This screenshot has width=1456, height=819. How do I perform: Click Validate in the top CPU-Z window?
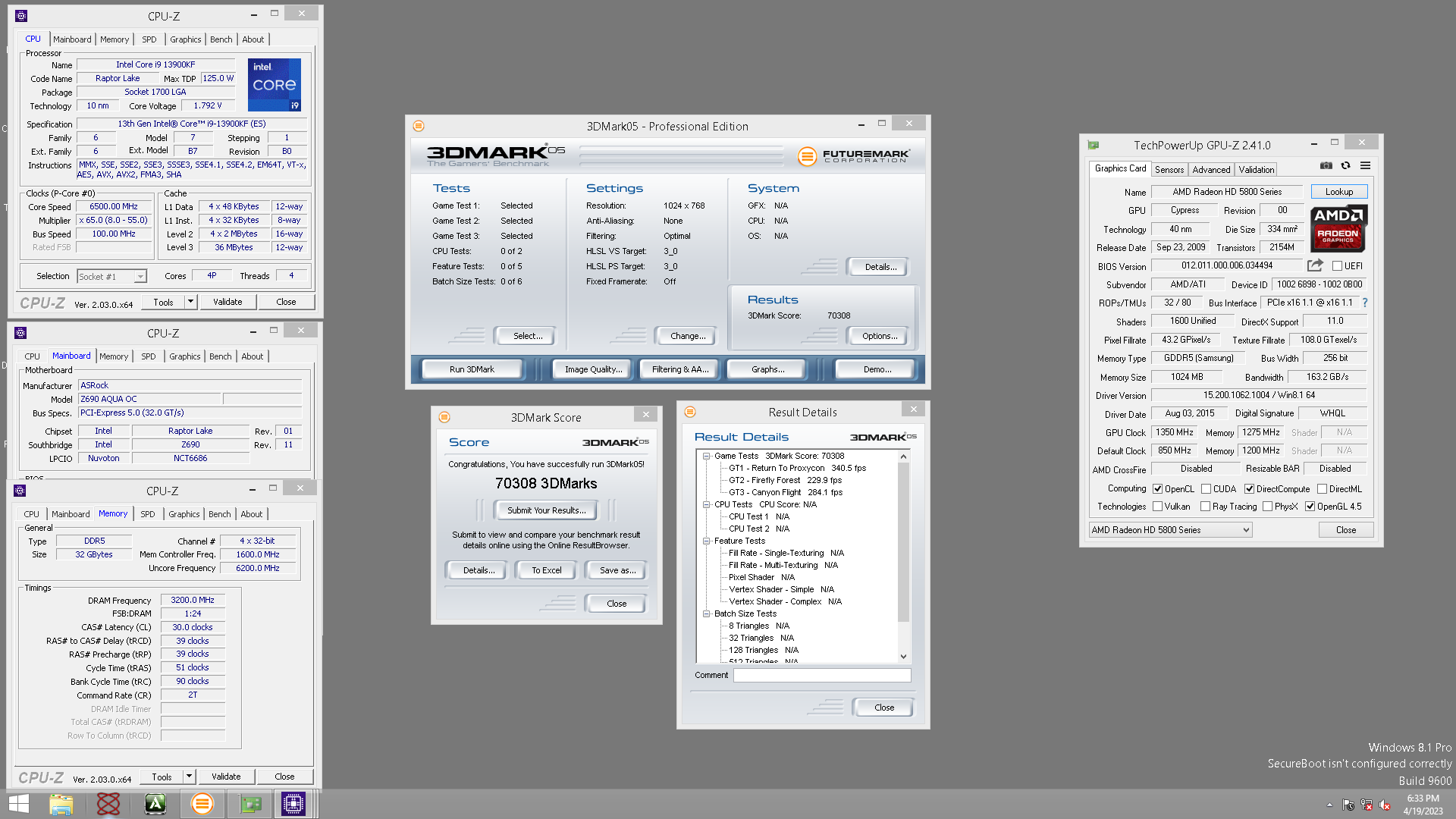(x=227, y=302)
